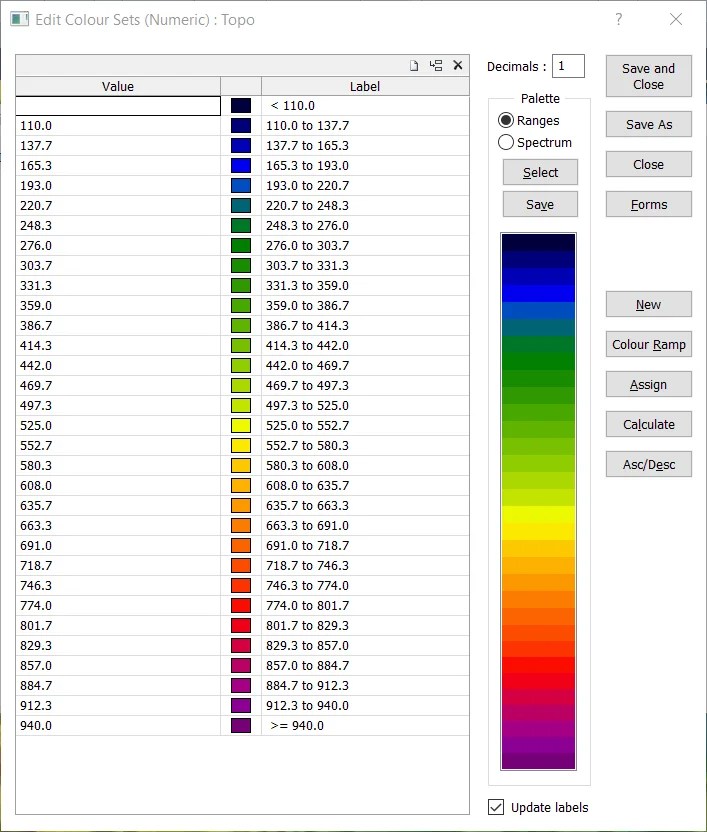Click label '< 110.0'
This screenshot has height=832, width=707.
(x=292, y=106)
